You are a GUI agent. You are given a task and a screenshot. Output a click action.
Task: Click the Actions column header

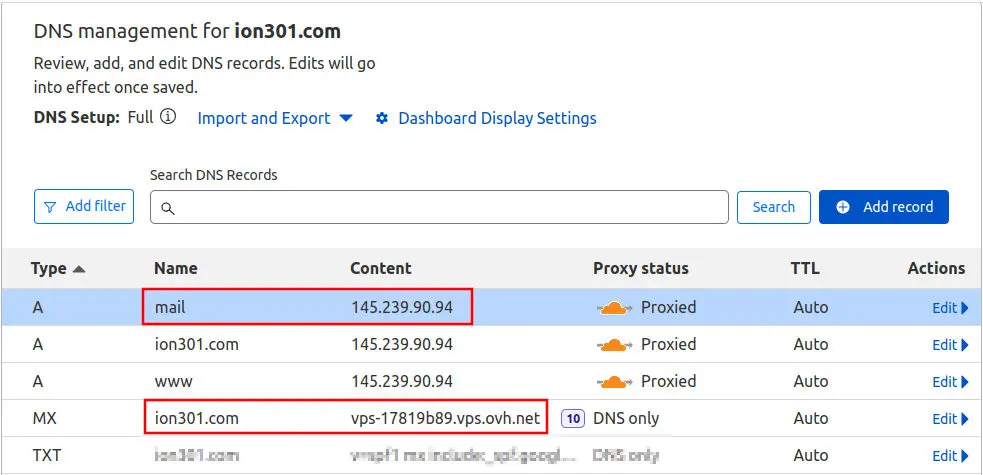[936, 268]
